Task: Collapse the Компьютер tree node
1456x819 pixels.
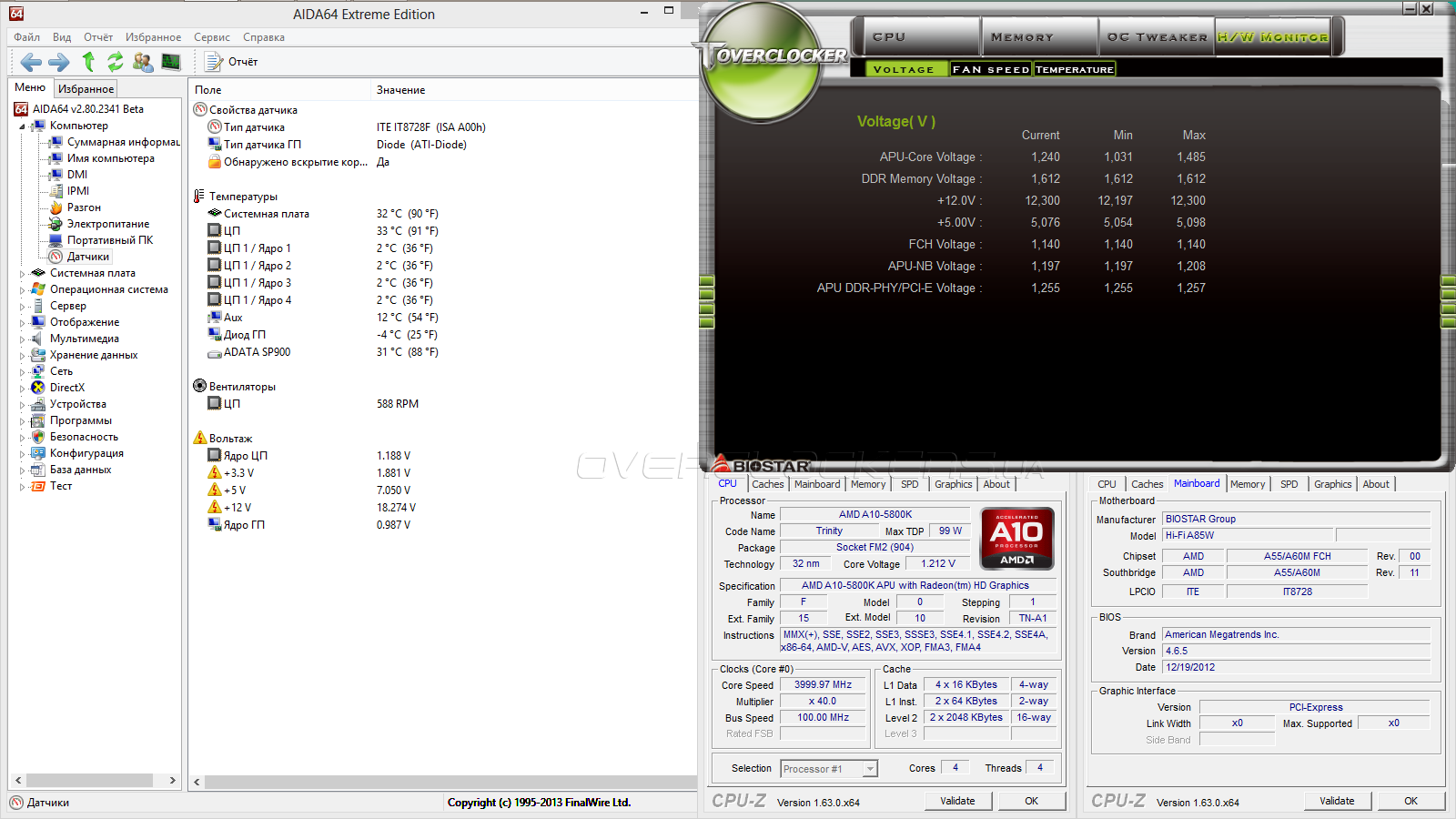Action: (x=23, y=126)
